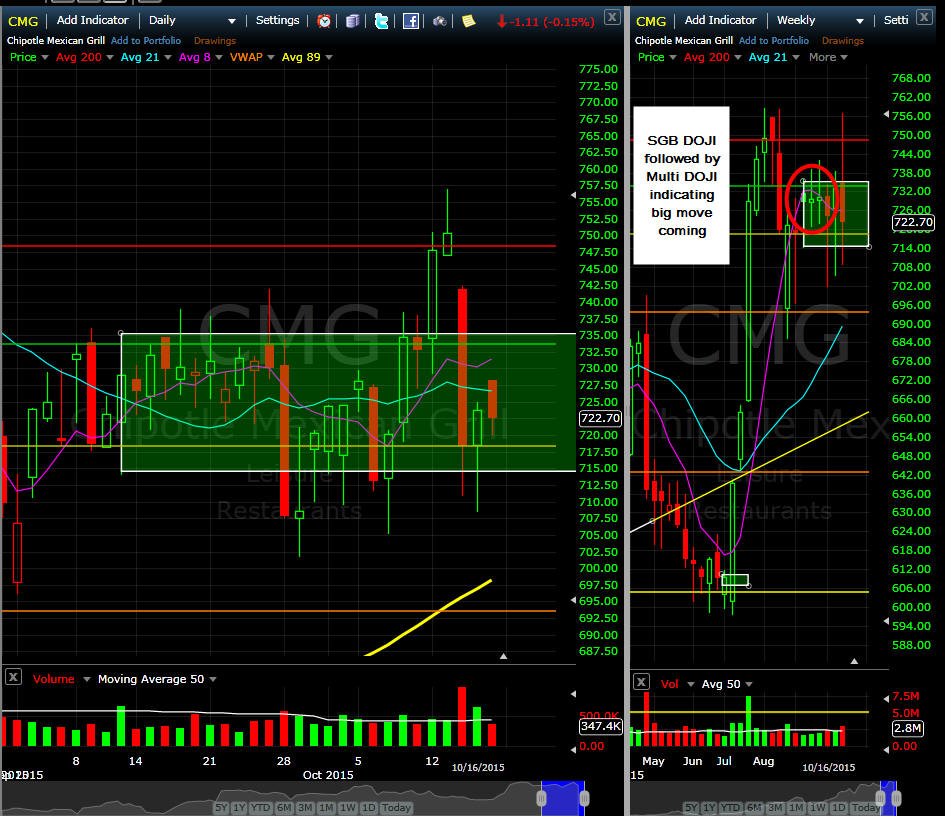Expand Price options in Weekly chart

[x=673, y=57]
